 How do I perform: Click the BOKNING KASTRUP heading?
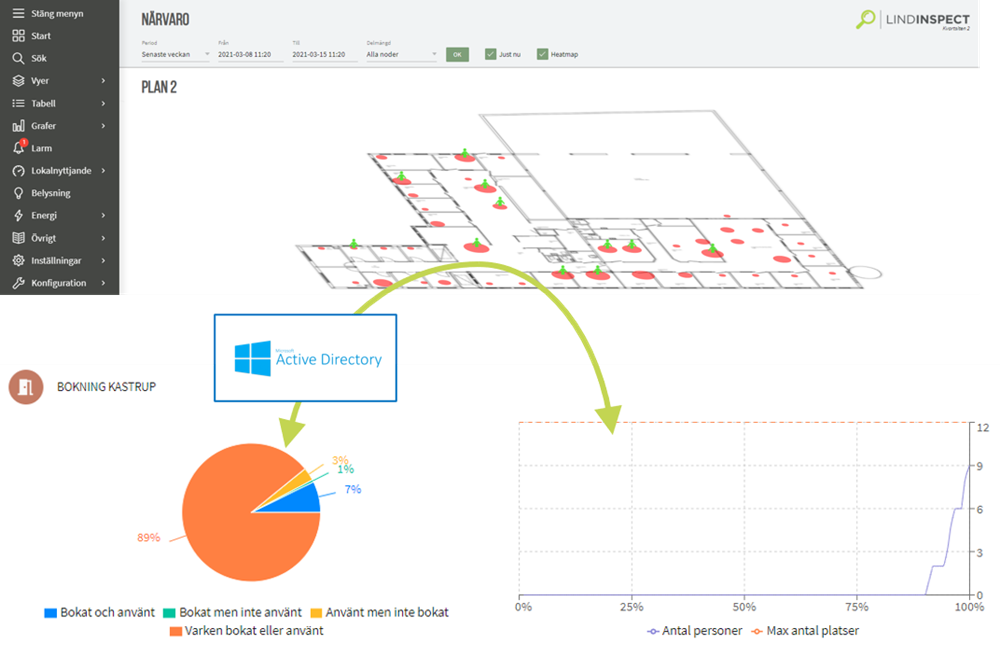(x=107, y=387)
